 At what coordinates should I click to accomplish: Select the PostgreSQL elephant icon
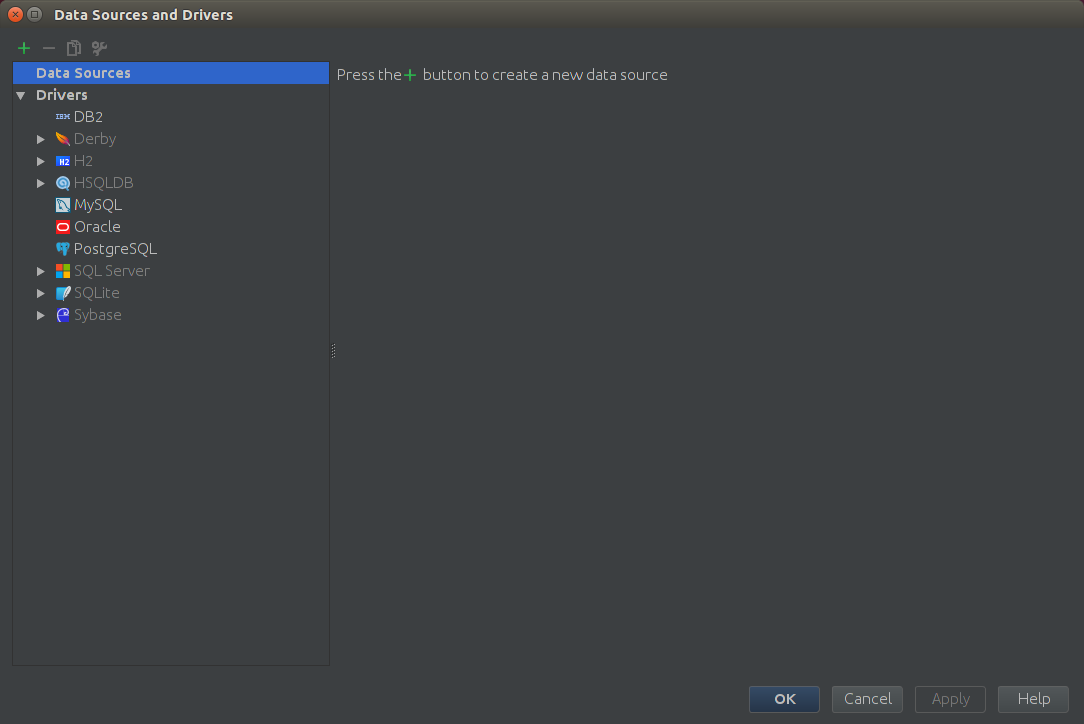pyautogui.click(x=63, y=249)
